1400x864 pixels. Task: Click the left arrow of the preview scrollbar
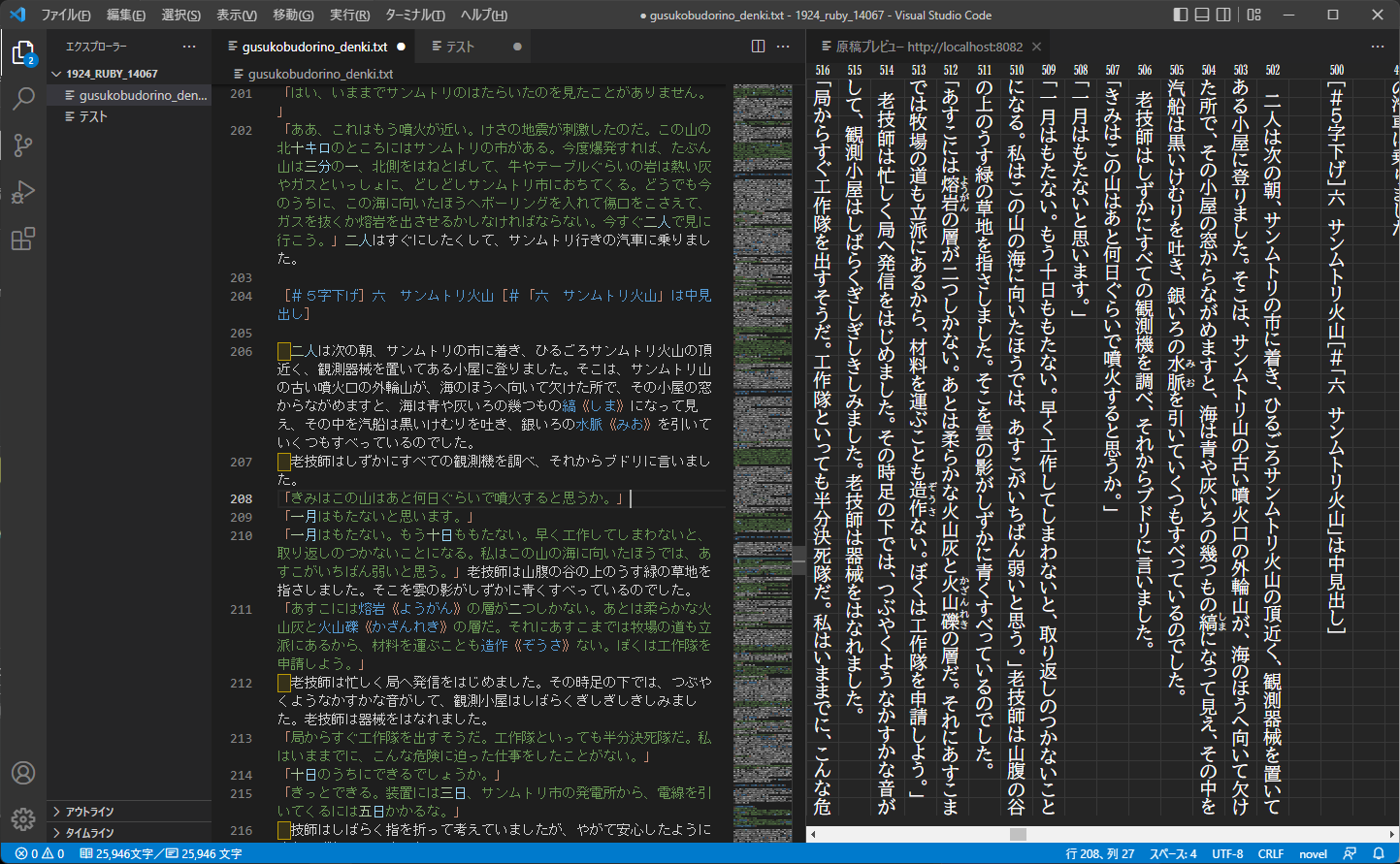[813, 834]
